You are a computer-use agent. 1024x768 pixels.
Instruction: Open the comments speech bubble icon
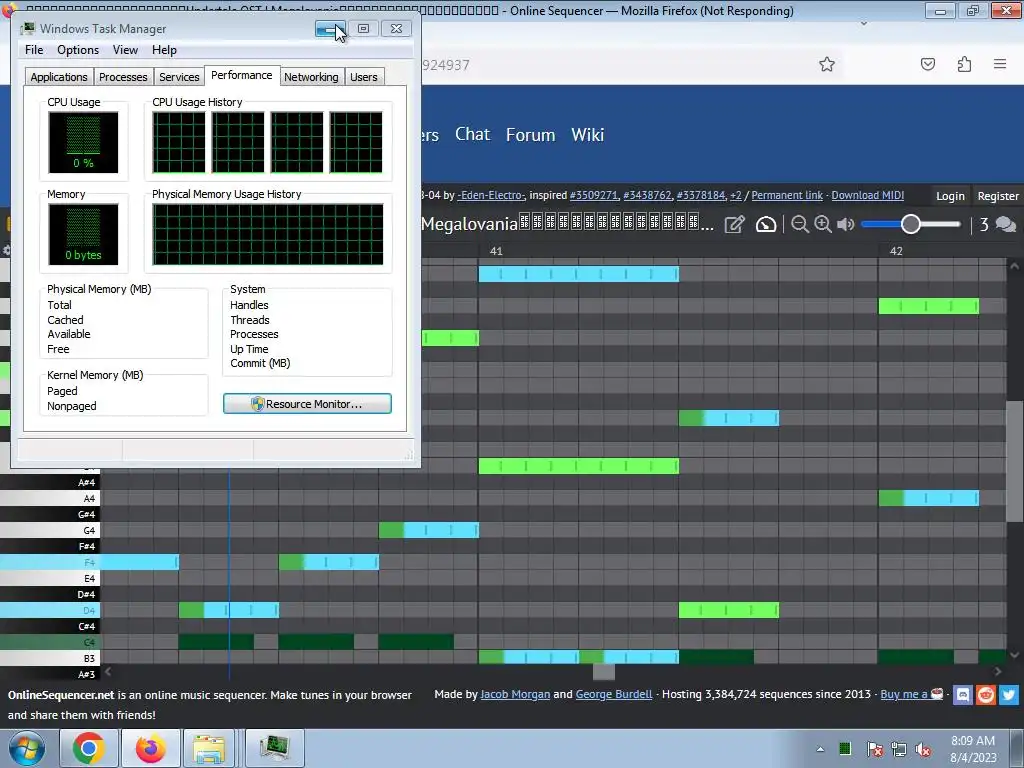[1005, 225]
